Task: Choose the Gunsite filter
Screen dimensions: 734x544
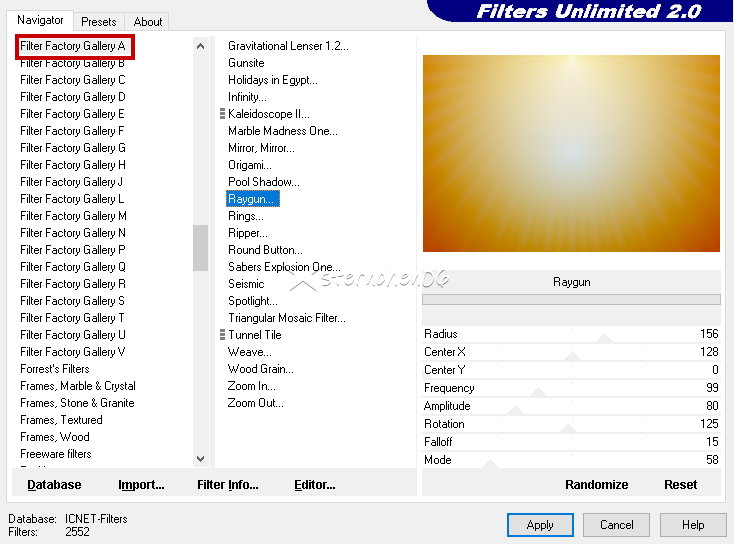Action: click(246, 63)
